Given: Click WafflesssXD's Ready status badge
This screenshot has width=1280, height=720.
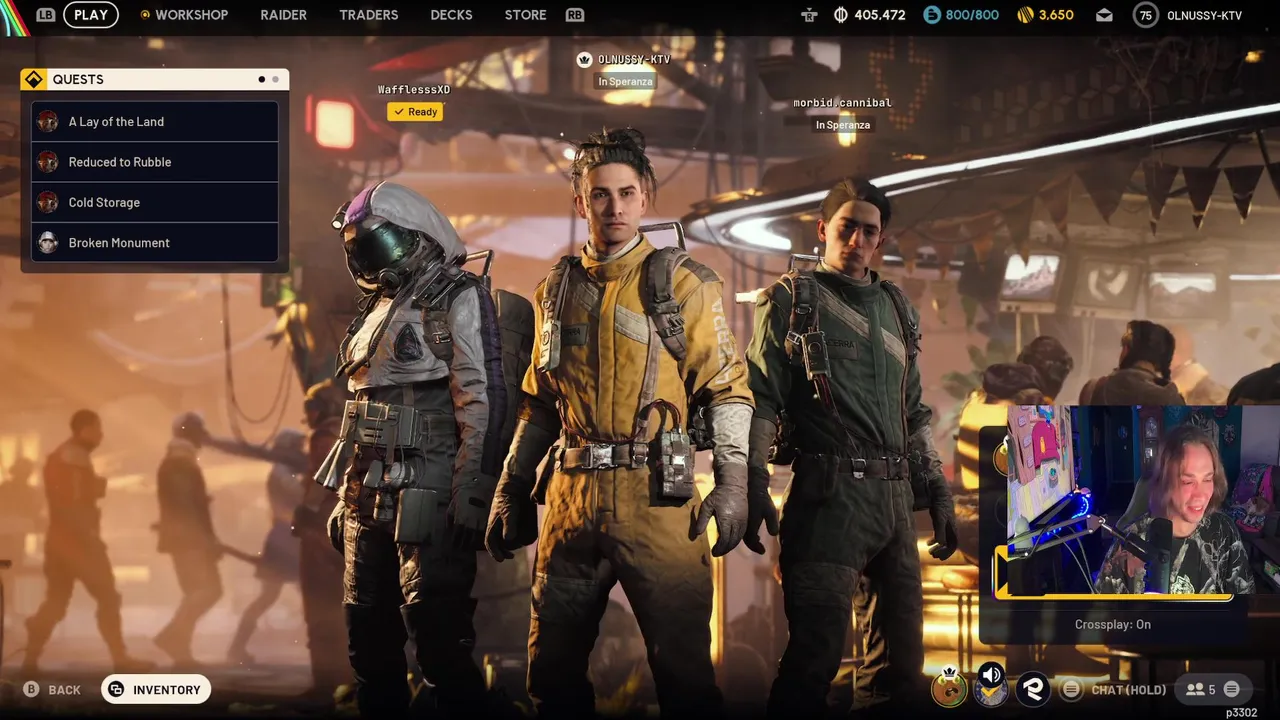Looking at the screenshot, I should point(415,112).
